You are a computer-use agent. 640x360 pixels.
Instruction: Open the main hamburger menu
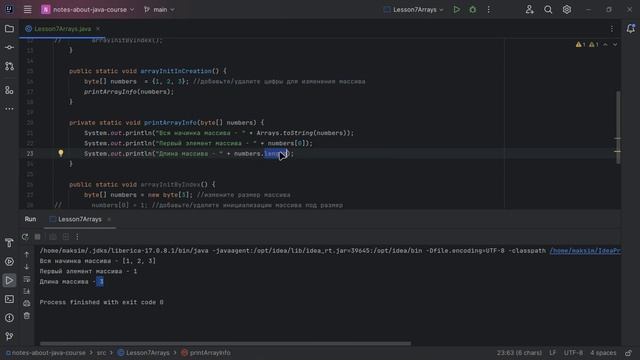27,9
